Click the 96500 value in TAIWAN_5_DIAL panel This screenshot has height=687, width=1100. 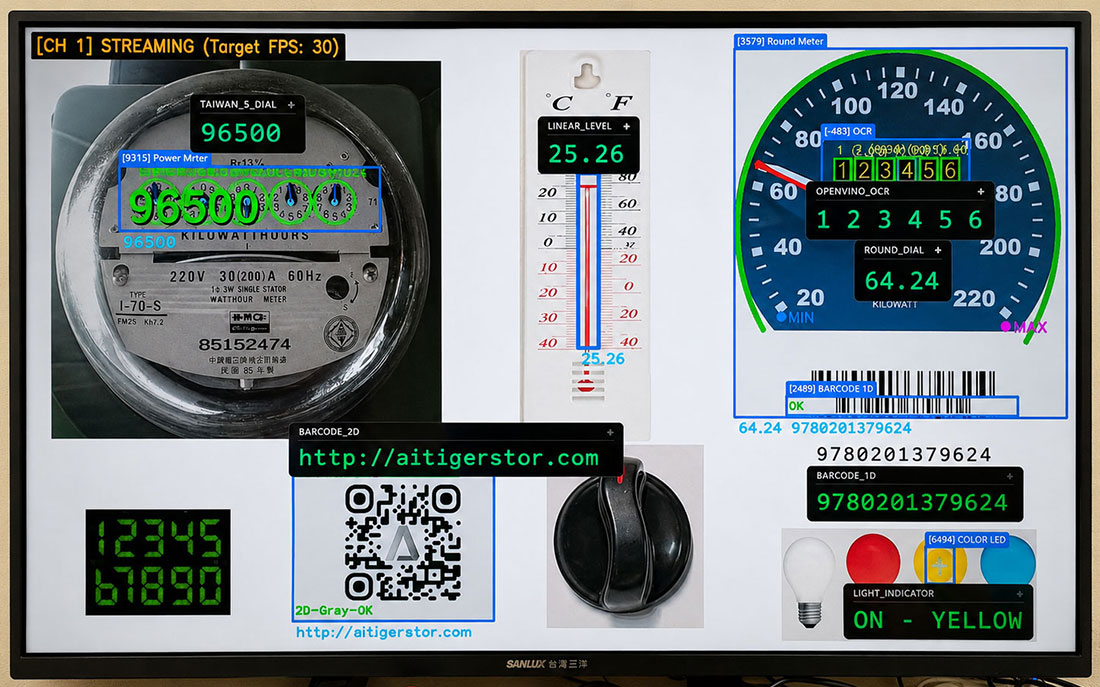[x=241, y=133]
